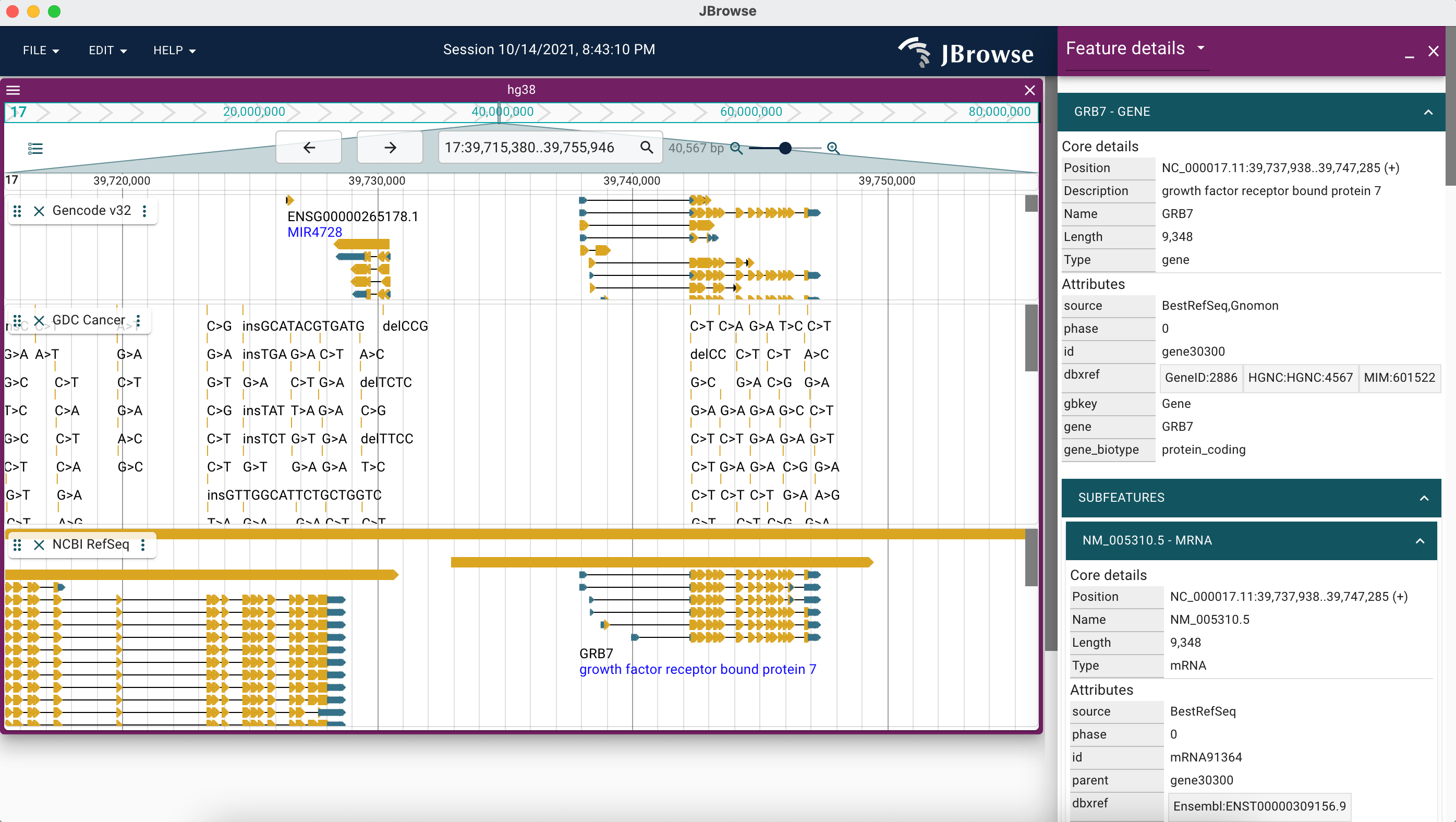1456x822 pixels.
Task: Click the zoom out magnifier icon
Action: point(736,148)
